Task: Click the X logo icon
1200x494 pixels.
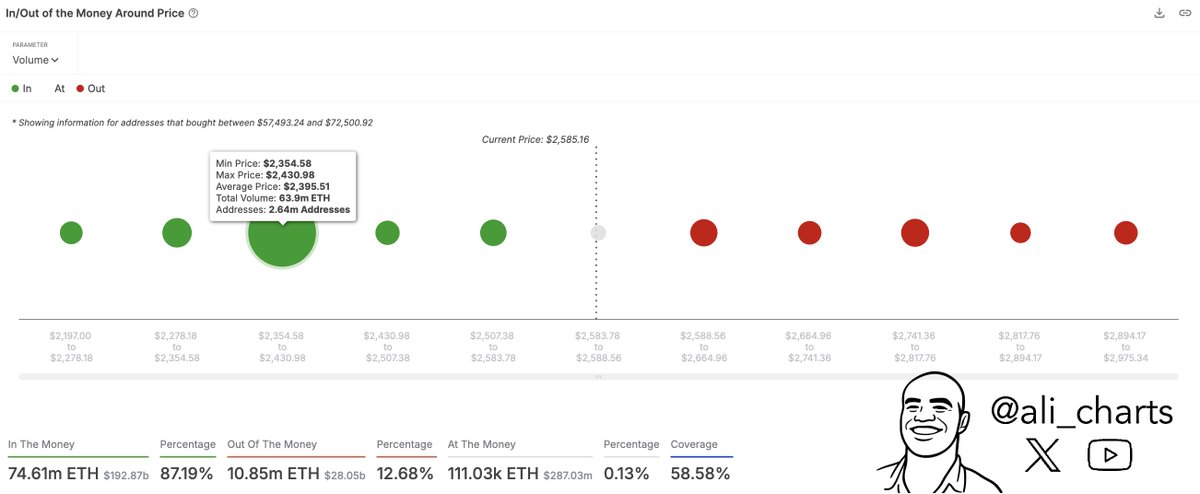Action: 1043,457
